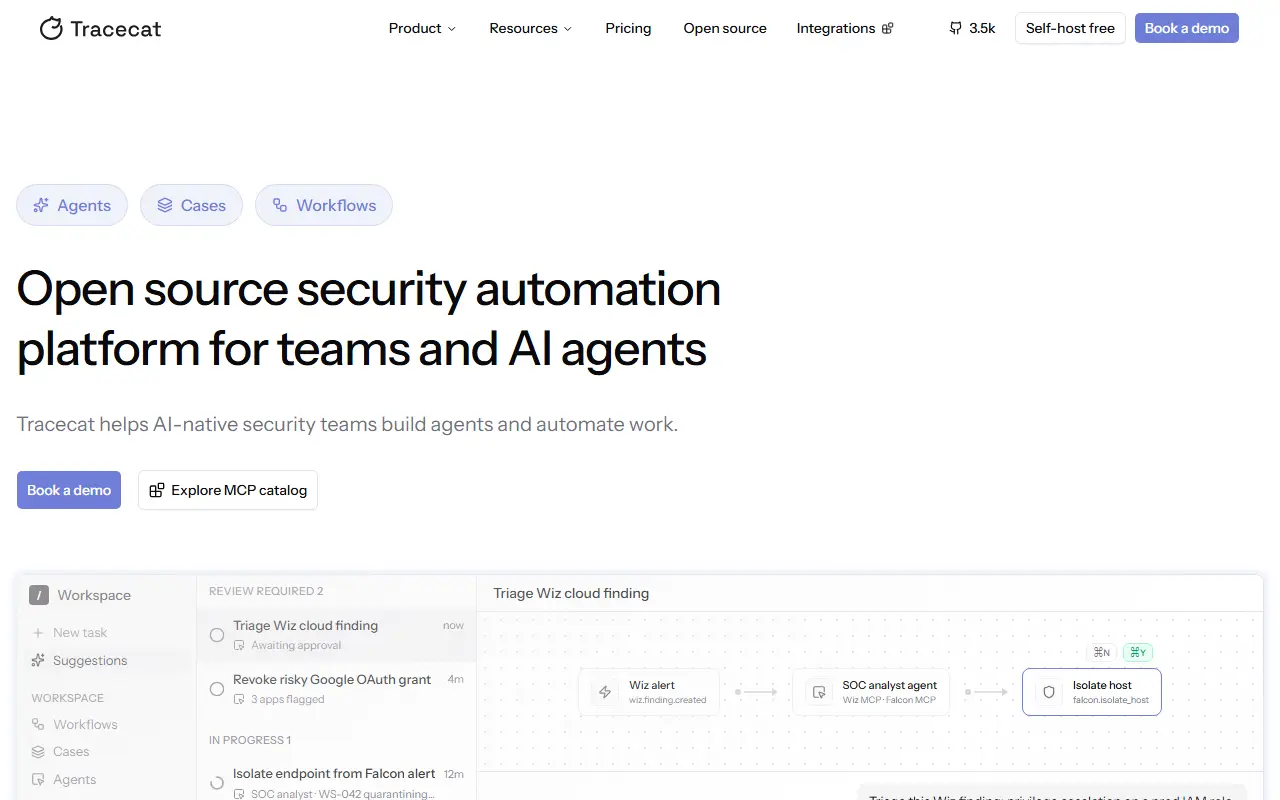
Task: Click the Awaiting approval status text
Action: pyautogui.click(x=296, y=645)
